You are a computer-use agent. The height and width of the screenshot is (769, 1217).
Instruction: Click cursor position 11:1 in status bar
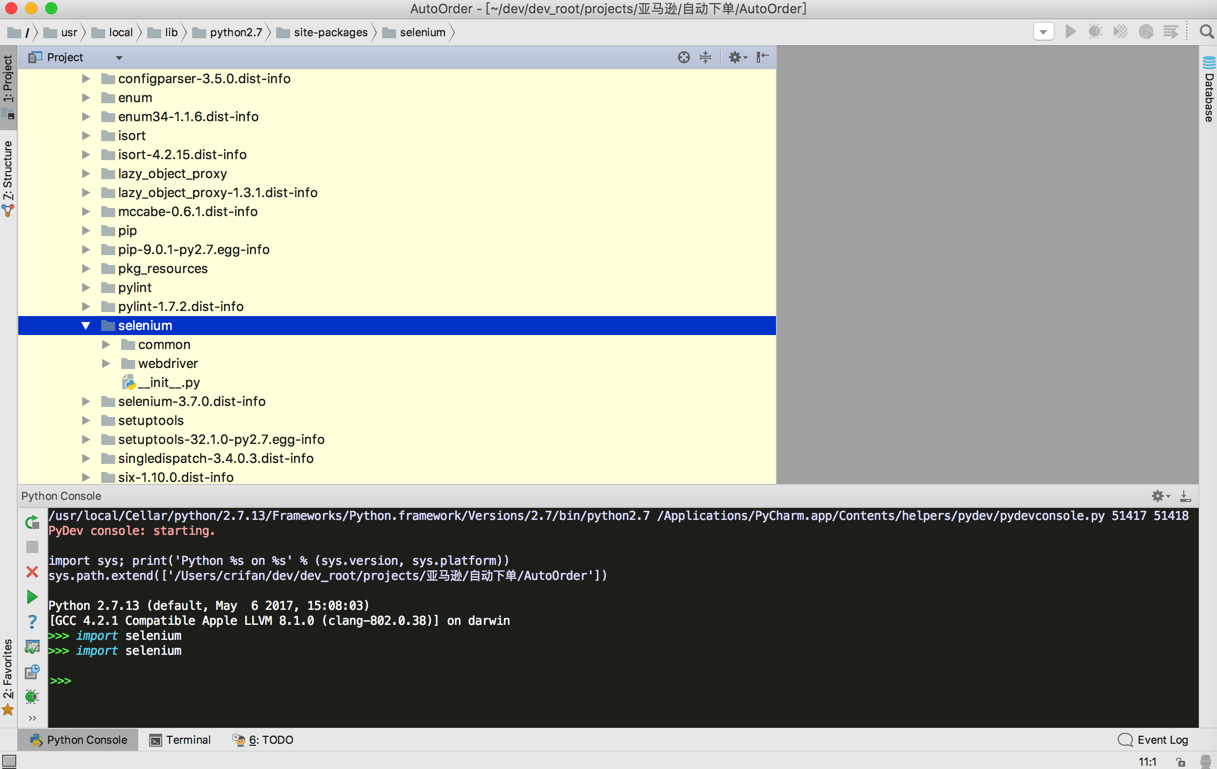1147,762
